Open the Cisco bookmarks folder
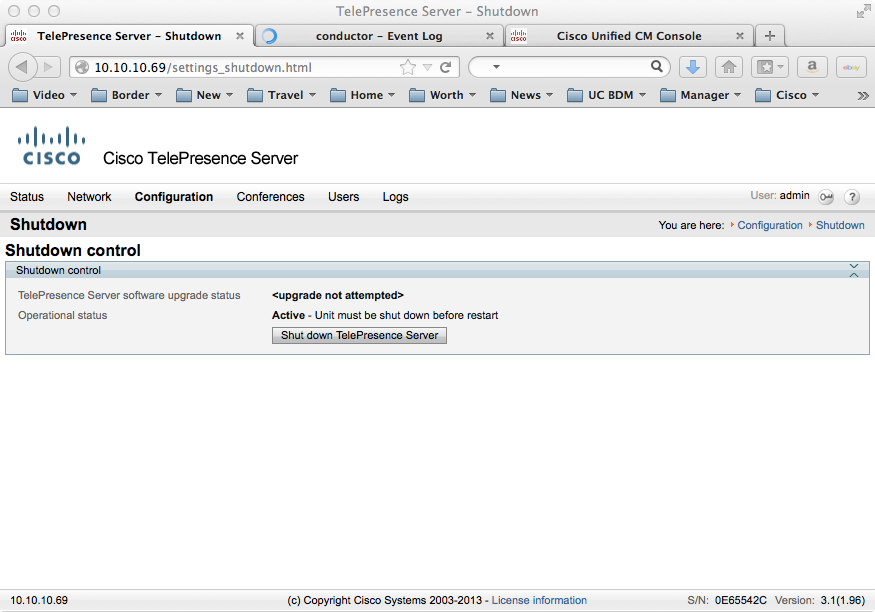The height and width of the screenshot is (612, 875). pyautogui.click(x=787, y=95)
